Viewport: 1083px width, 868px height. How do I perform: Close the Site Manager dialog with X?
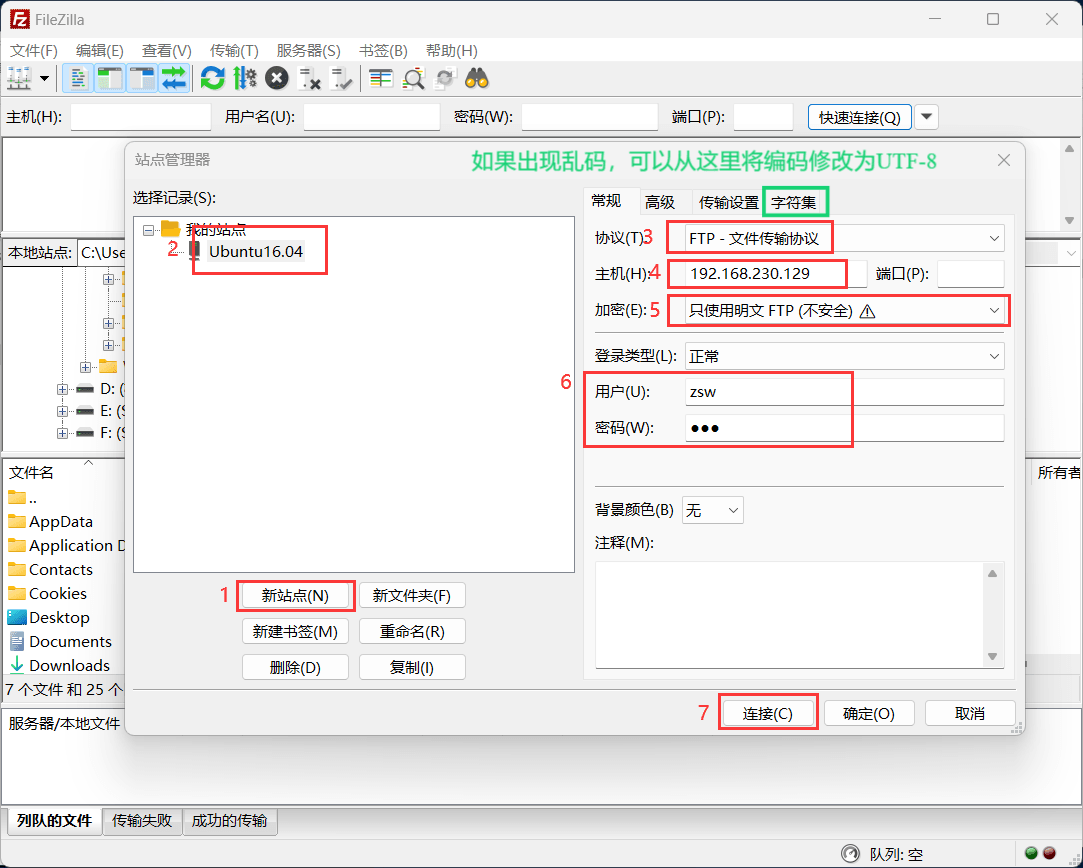click(x=1004, y=160)
